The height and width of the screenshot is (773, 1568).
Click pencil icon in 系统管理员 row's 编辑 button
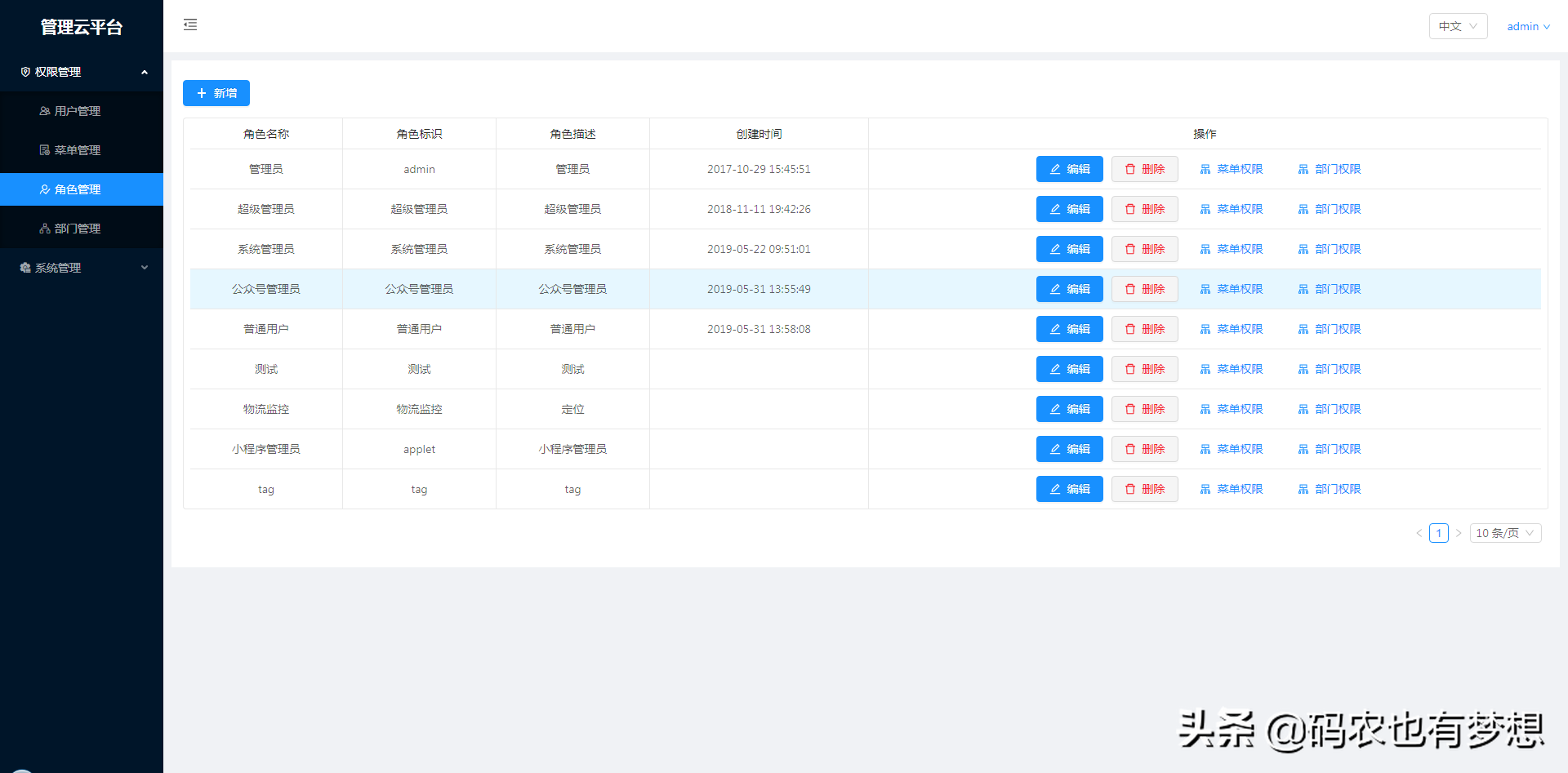[x=1055, y=249]
